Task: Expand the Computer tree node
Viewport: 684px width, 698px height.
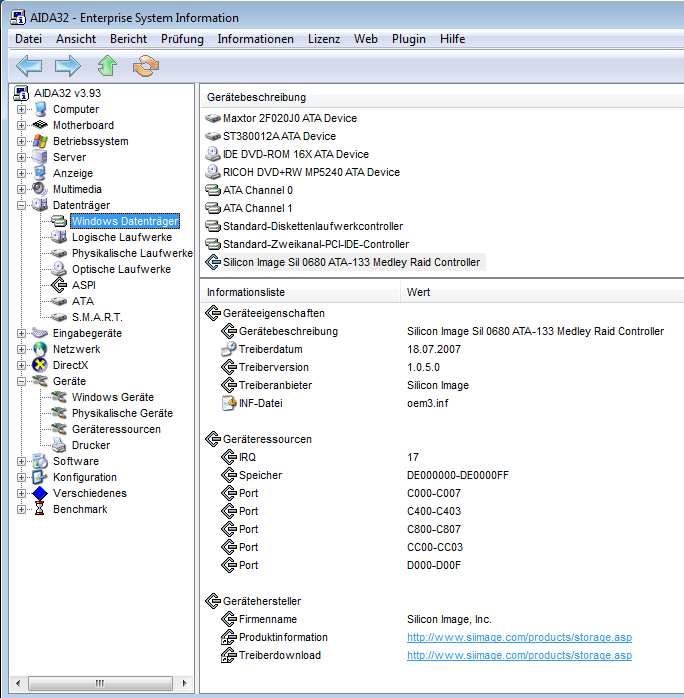Action: click(21, 109)
